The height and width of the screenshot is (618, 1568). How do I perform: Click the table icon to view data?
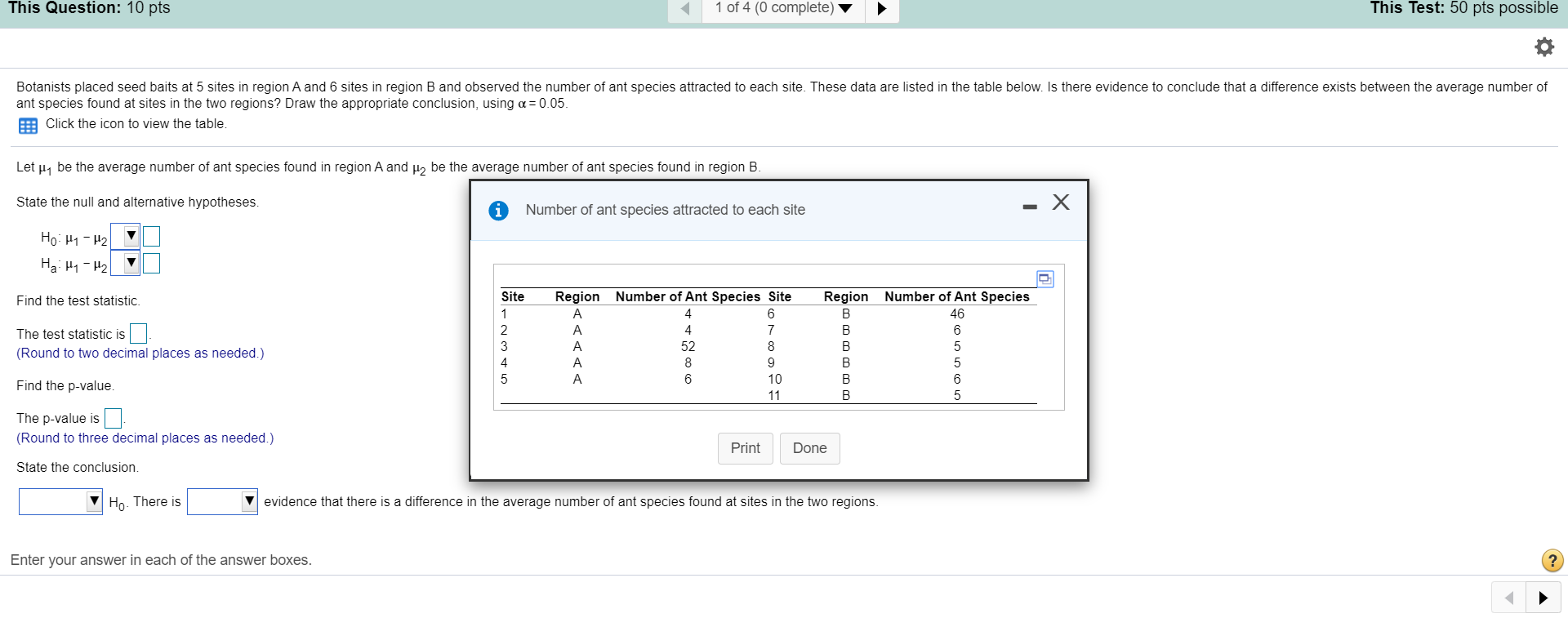tap(28, 126)
